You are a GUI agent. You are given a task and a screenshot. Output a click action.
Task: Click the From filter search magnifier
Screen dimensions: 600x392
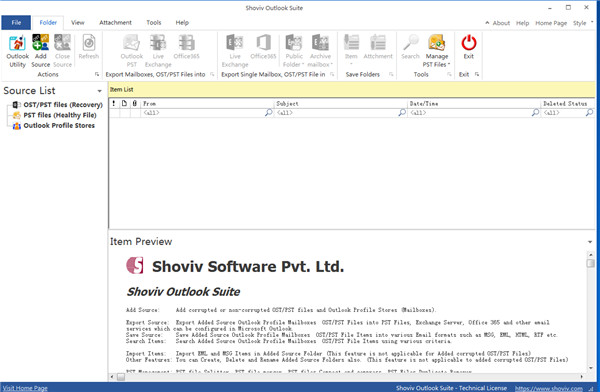[269, 113]
